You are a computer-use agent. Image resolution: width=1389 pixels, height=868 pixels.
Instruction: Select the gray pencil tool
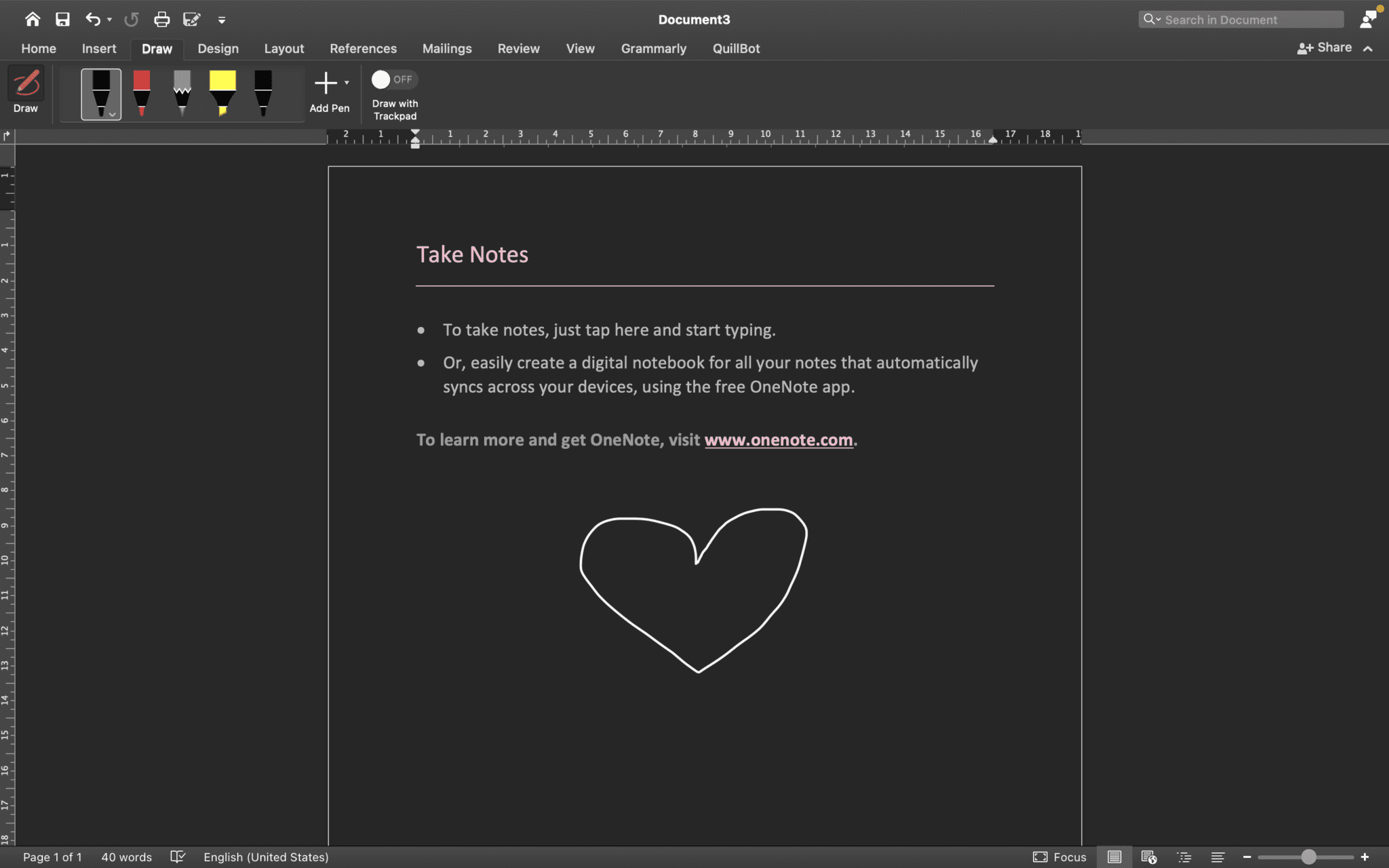(182, 92)
